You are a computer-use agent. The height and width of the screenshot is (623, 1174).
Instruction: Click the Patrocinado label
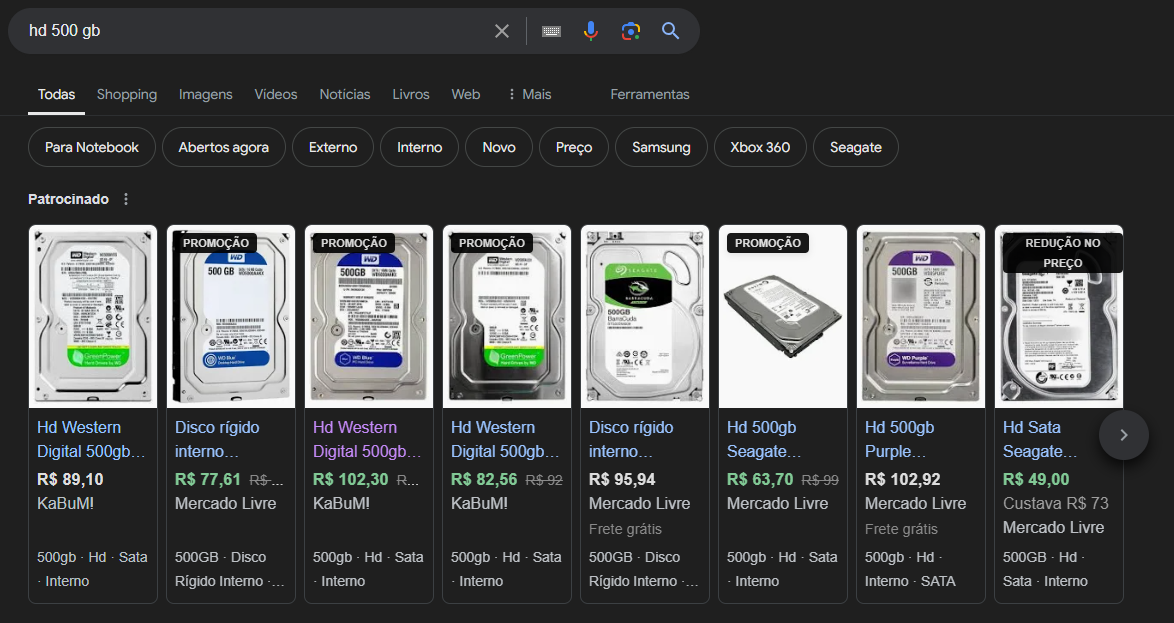[68, 199]
